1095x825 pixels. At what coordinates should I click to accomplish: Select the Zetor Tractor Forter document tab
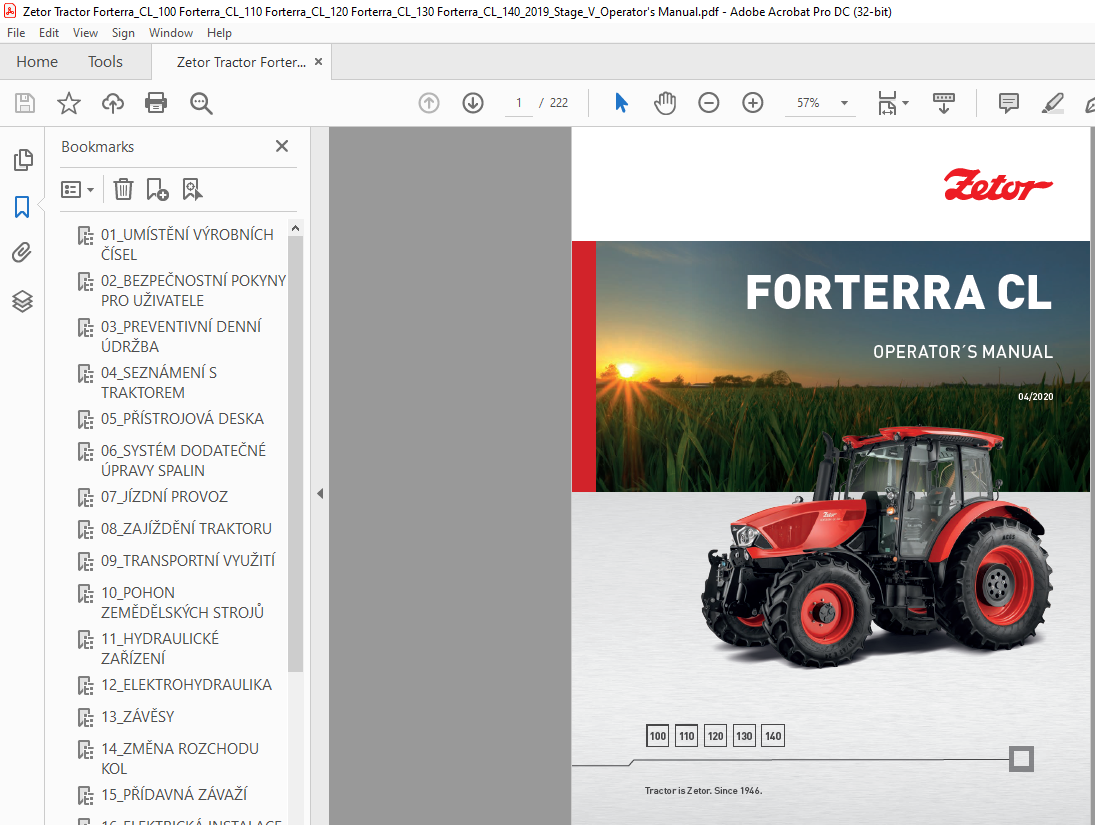click(x=241, y=62)
